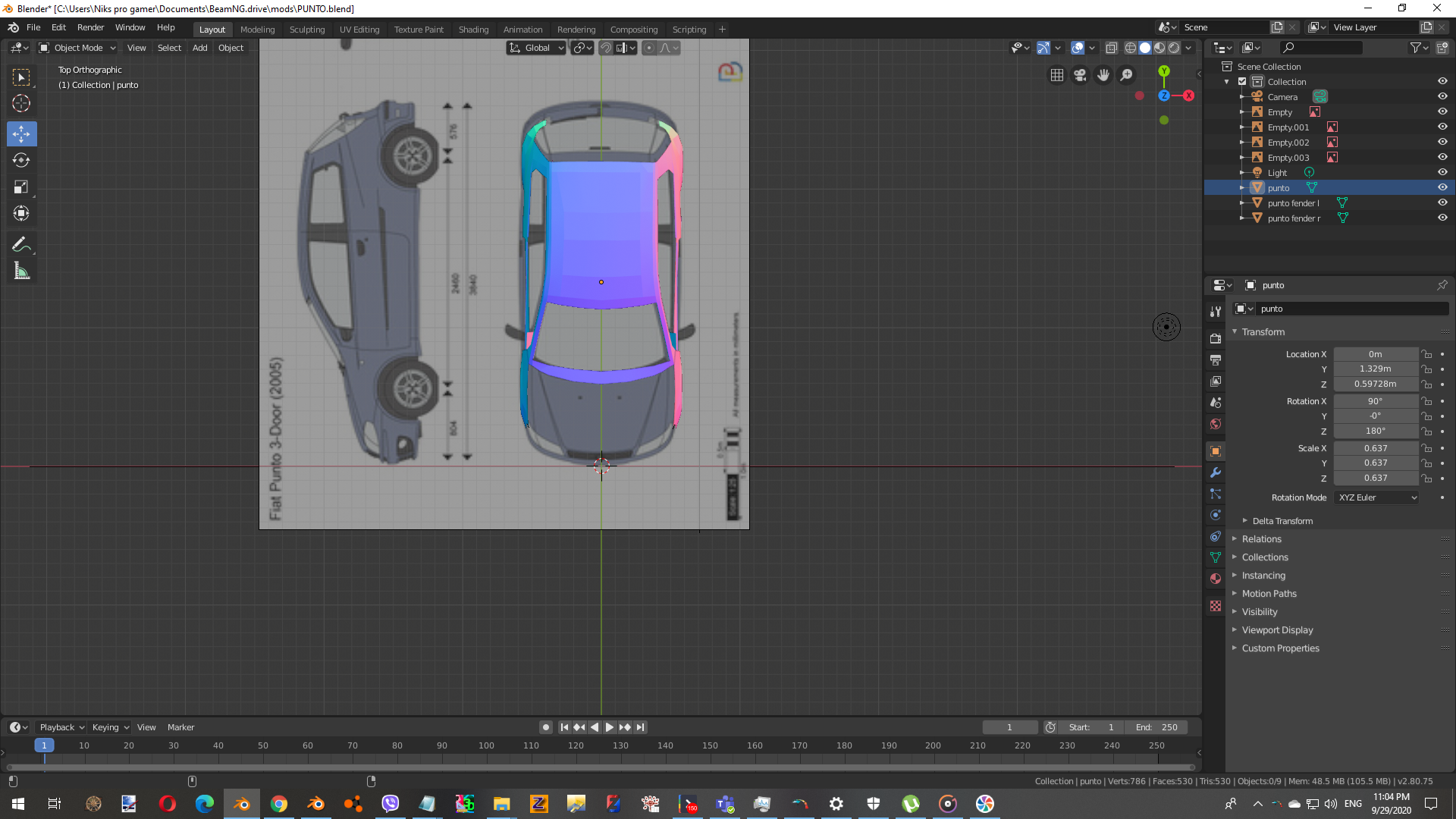
Task: Open the Render menu
Action: coord(90,27)
